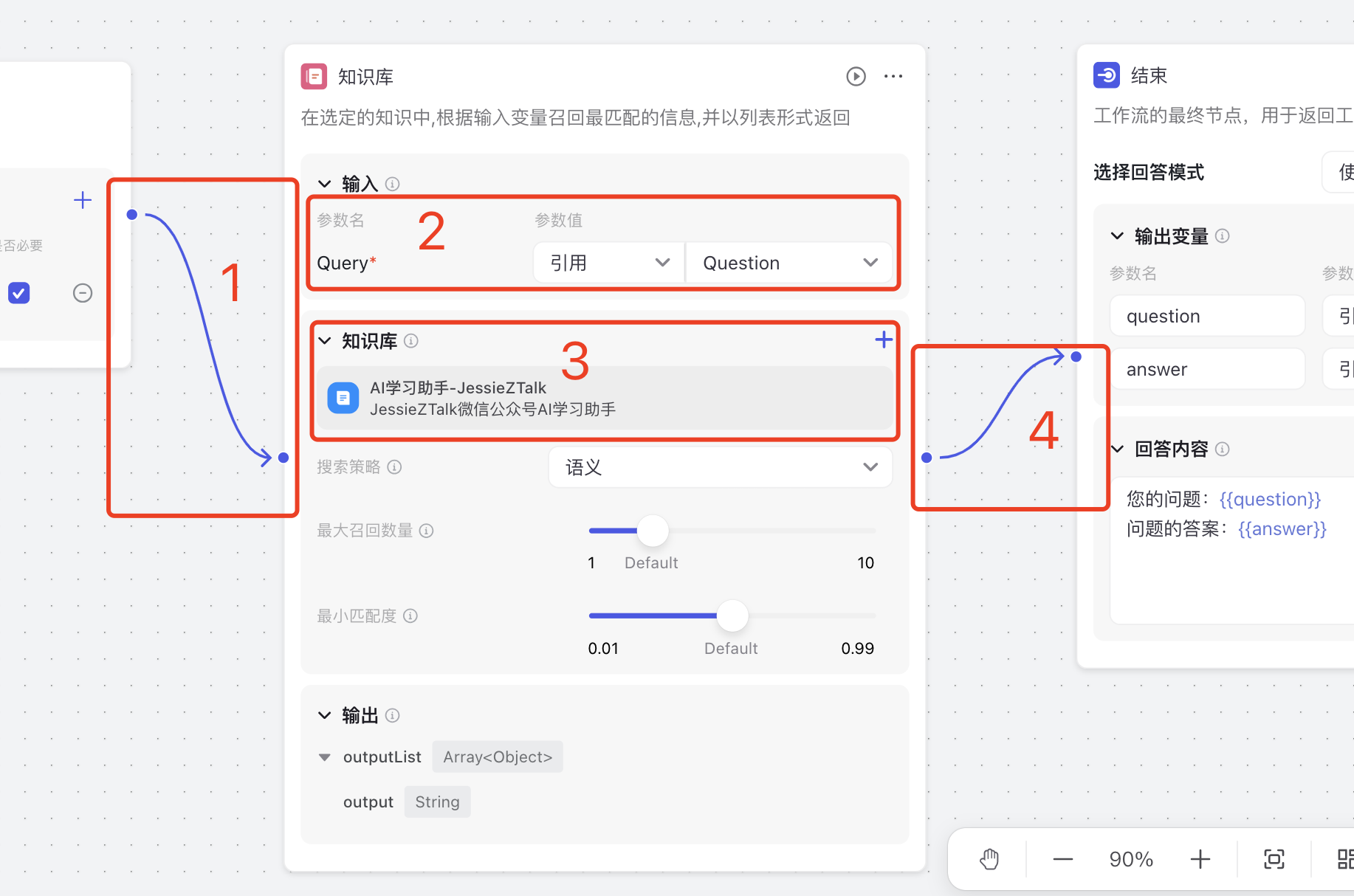Collapse the 输出 section chevron
The width and height of the screenshot is (1354, 896).
coord(325,715)
